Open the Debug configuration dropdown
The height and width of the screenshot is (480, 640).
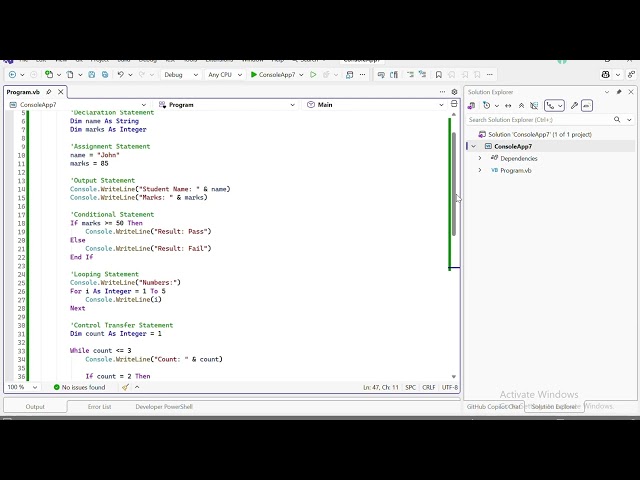click(x=181, y=75)
